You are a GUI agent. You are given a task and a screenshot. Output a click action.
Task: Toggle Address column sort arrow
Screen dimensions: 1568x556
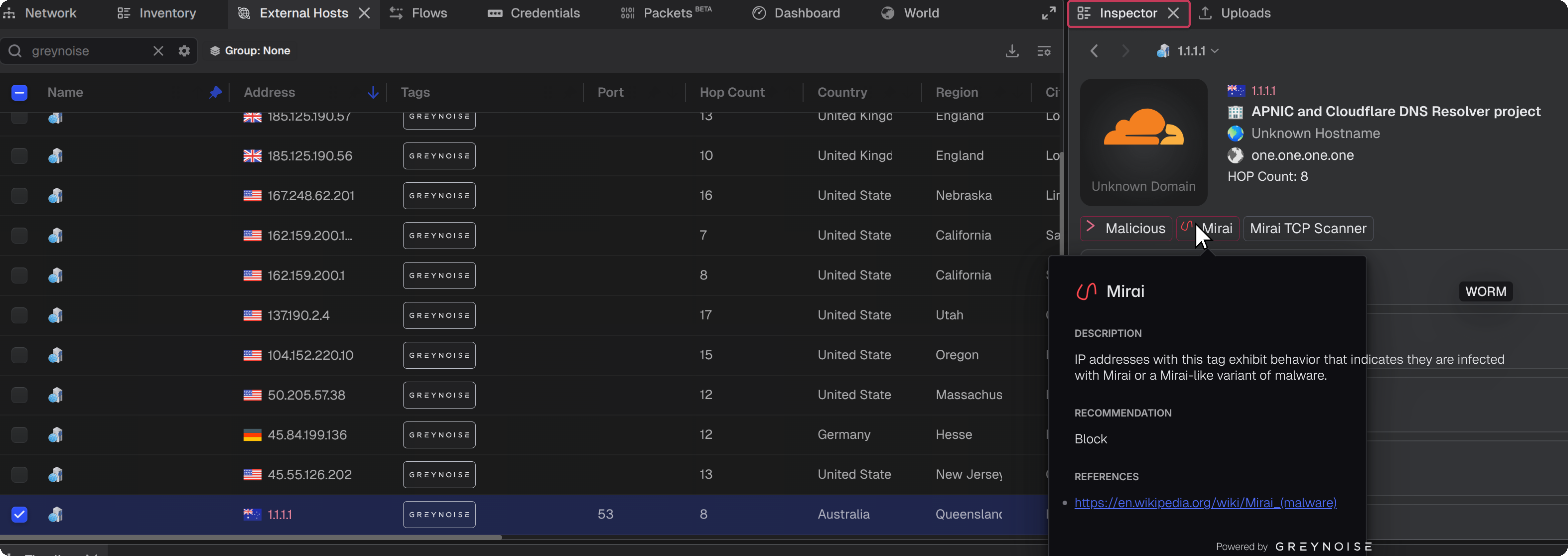[x=373, y=93]
